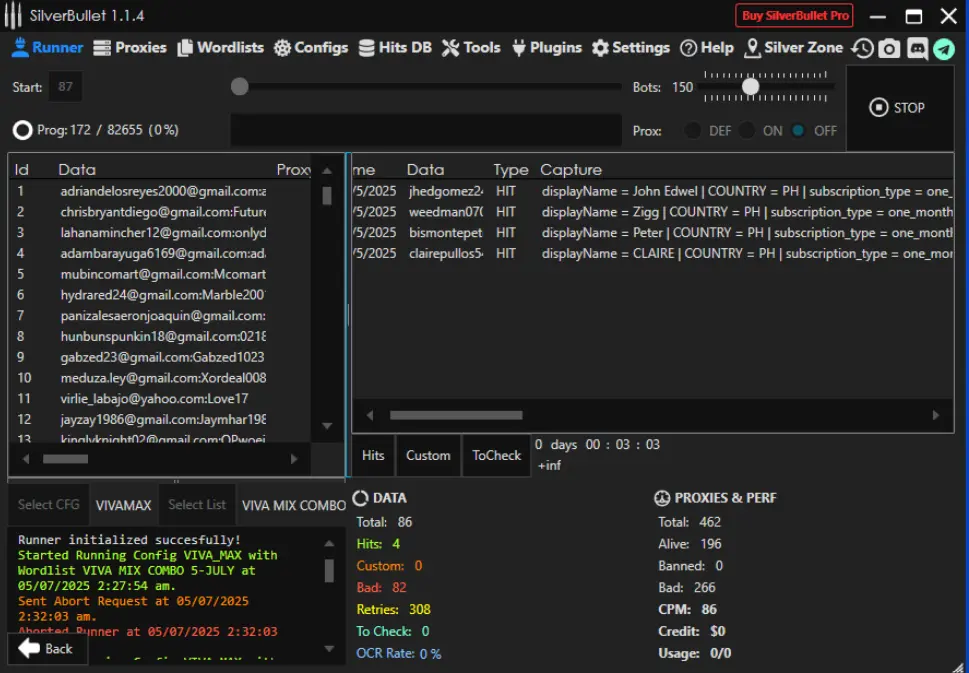
Task: Select the OFF proxy mode radio
Action: point(798,131)
